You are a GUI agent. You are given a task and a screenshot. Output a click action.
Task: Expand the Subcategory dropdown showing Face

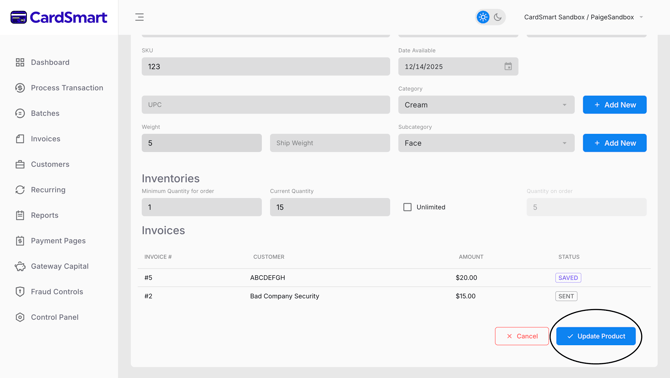486,143
